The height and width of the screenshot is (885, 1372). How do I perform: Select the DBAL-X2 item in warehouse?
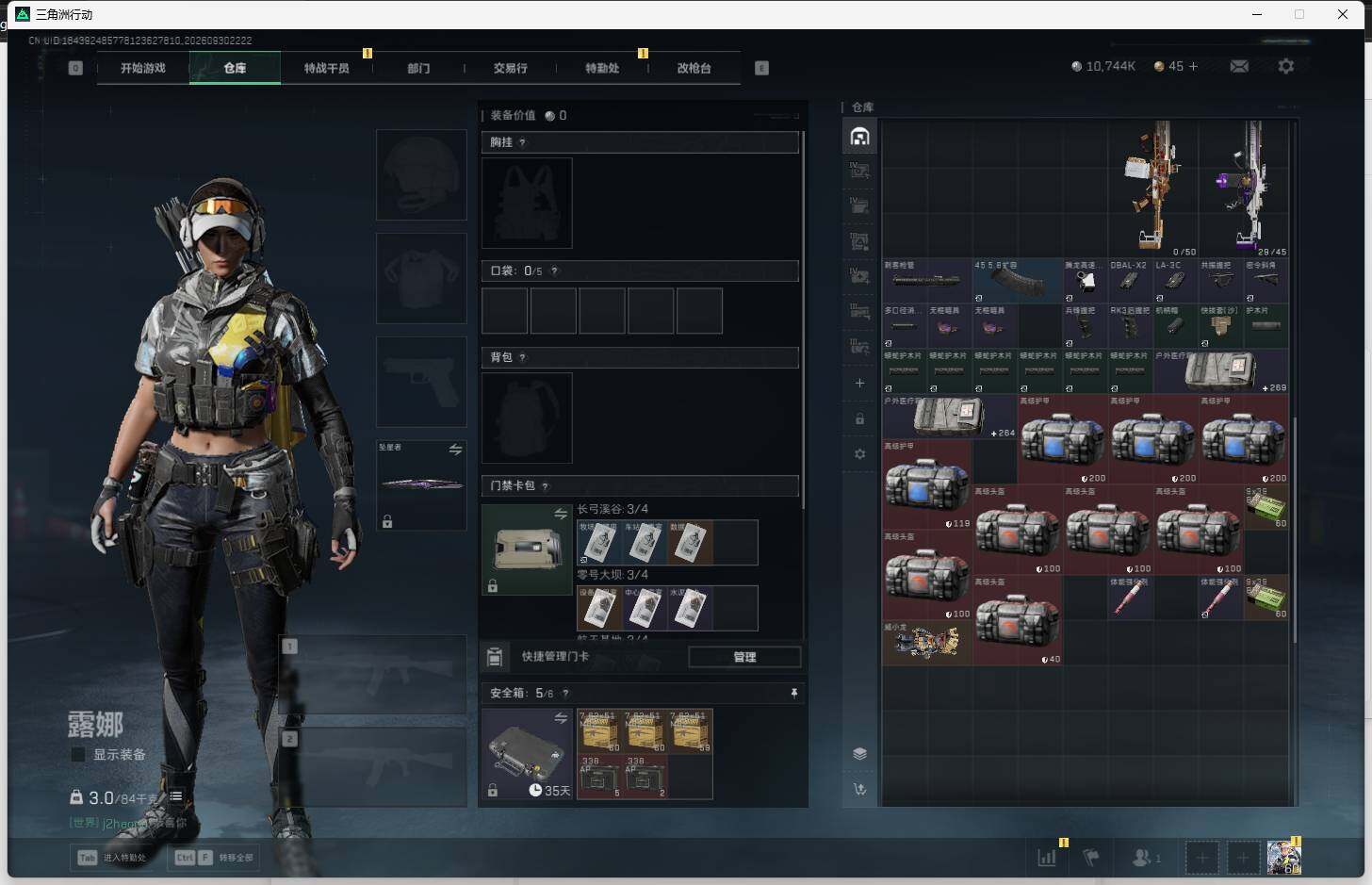point(1130,281)
